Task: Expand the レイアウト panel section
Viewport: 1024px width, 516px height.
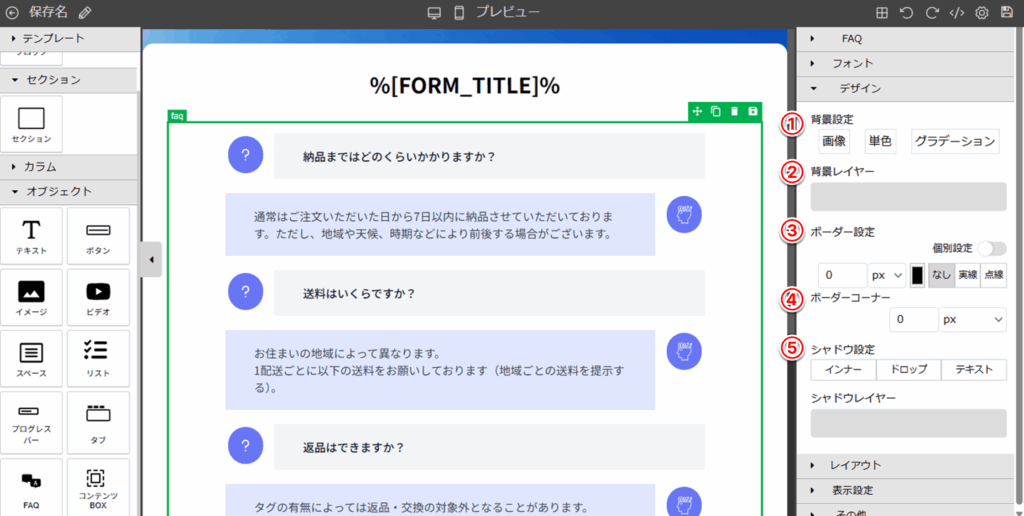Action: coord(856,465)
